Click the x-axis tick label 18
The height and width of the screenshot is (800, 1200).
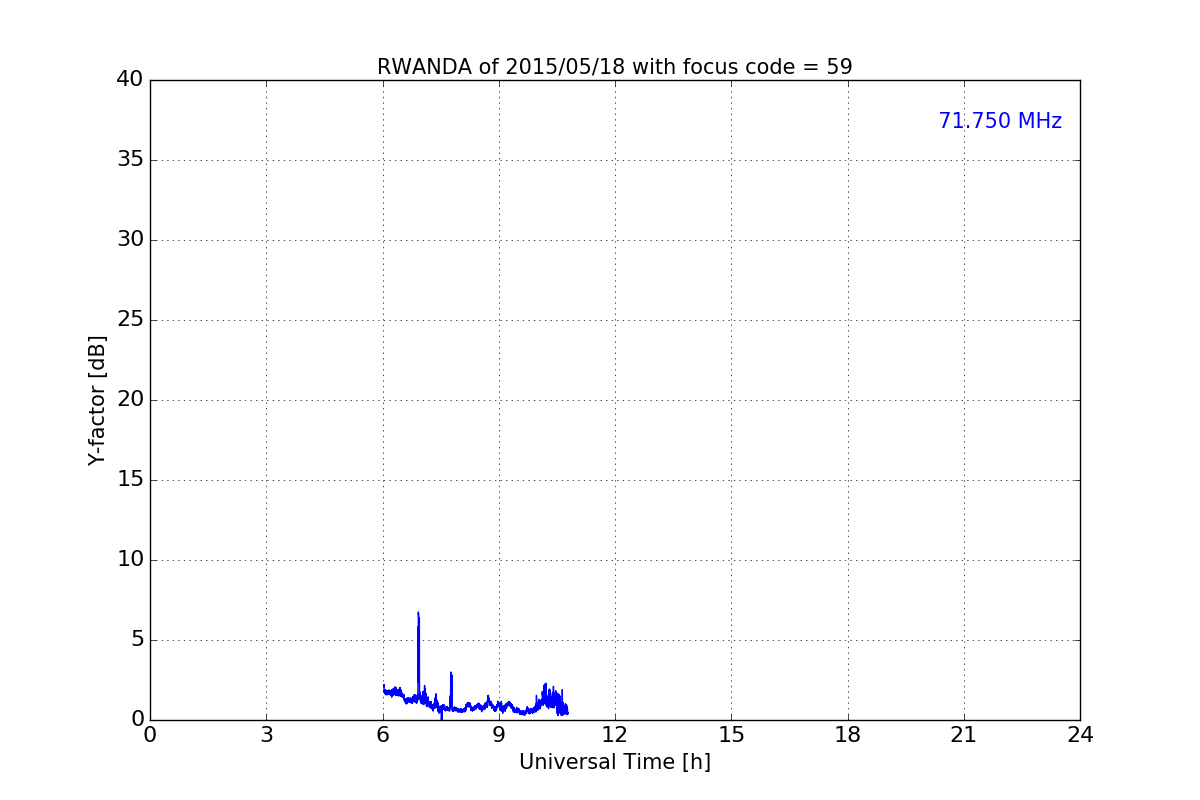848,734
